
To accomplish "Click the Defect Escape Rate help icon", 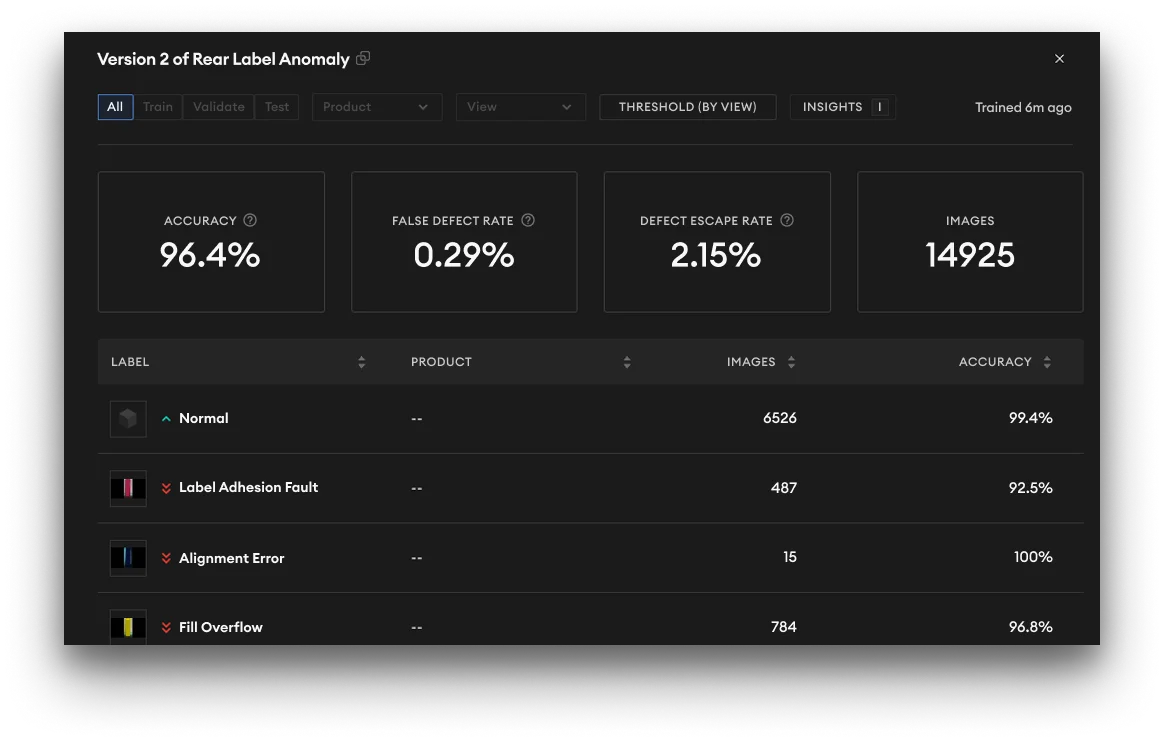I will click(787, 220).
